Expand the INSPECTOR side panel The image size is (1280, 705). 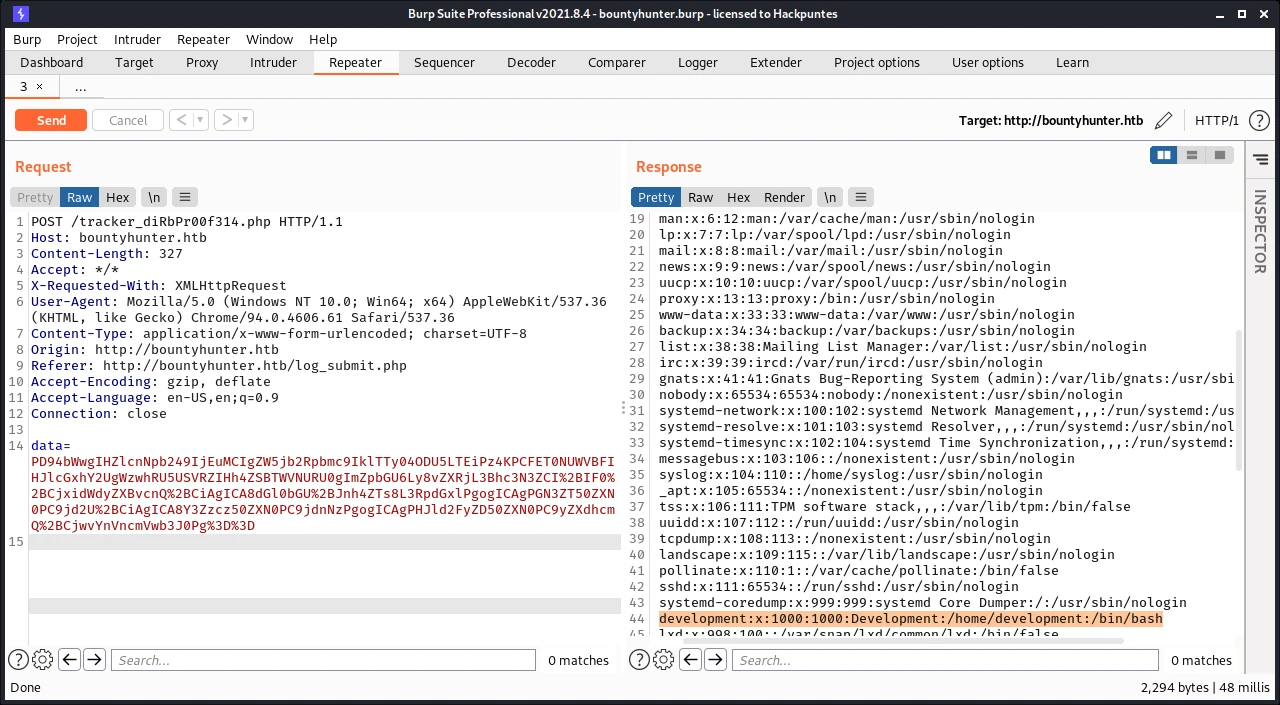[1260, 231]
